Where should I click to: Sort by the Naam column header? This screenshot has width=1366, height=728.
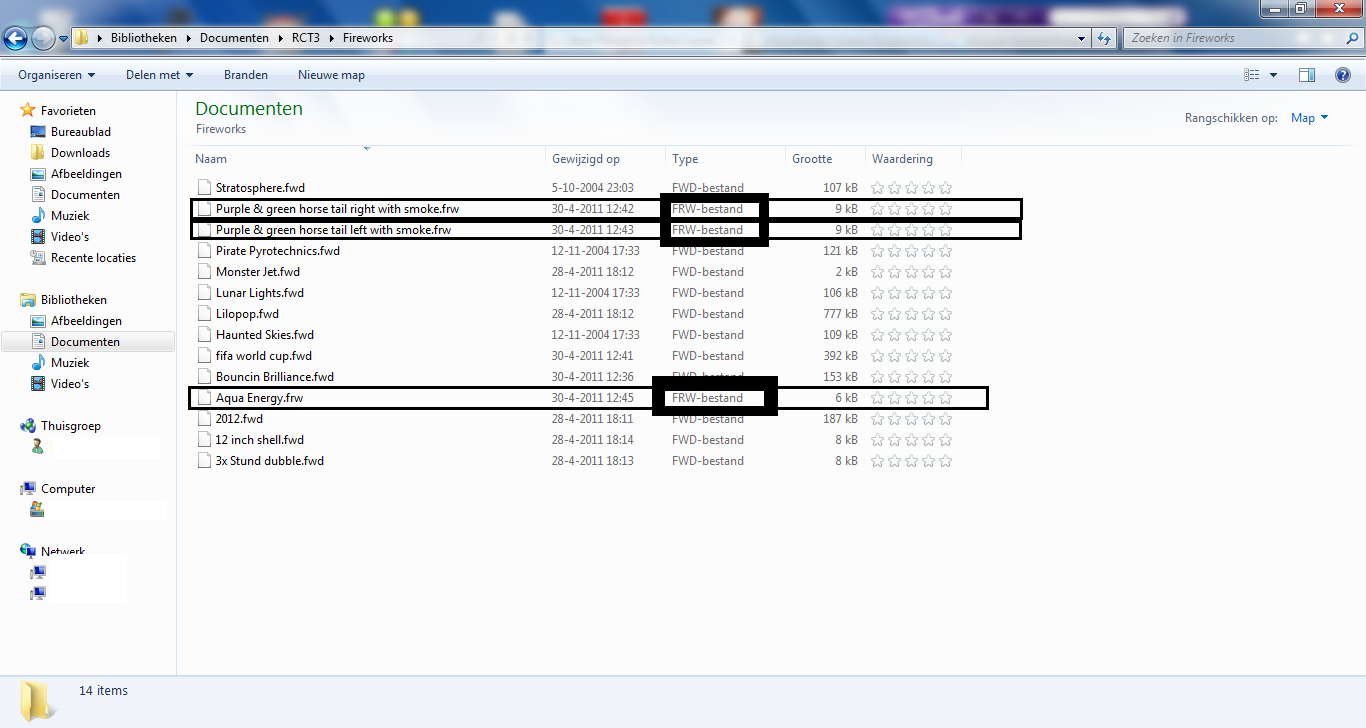tap(211, 159)
